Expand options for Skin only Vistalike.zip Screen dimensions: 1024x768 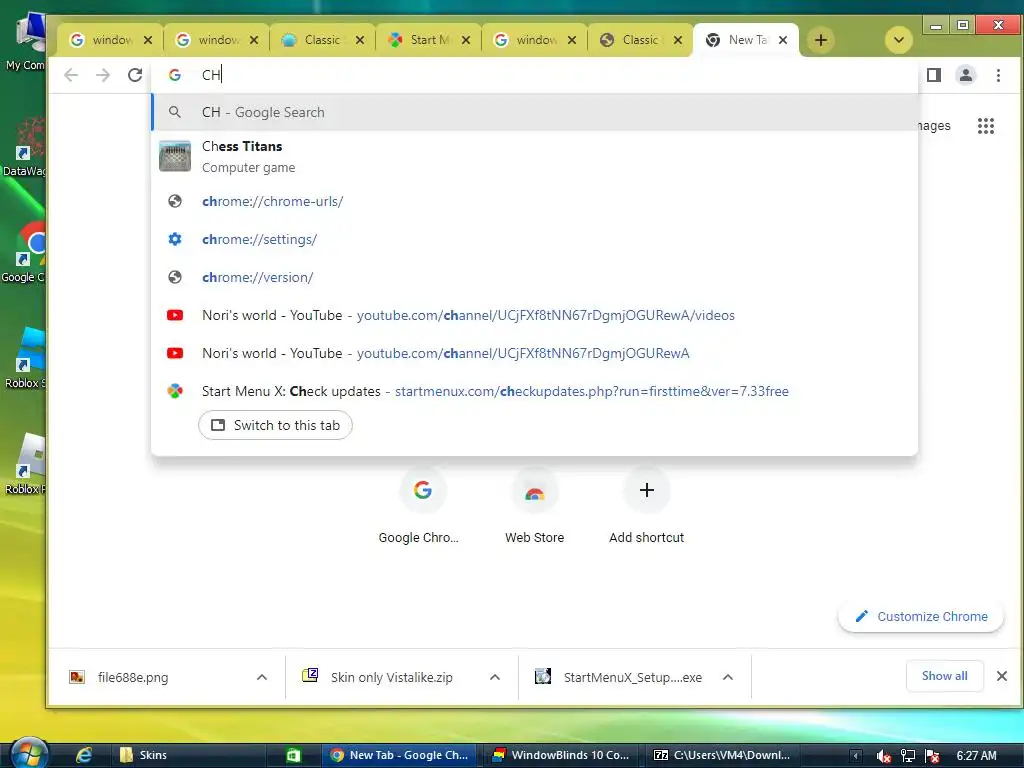click(495, 677)
